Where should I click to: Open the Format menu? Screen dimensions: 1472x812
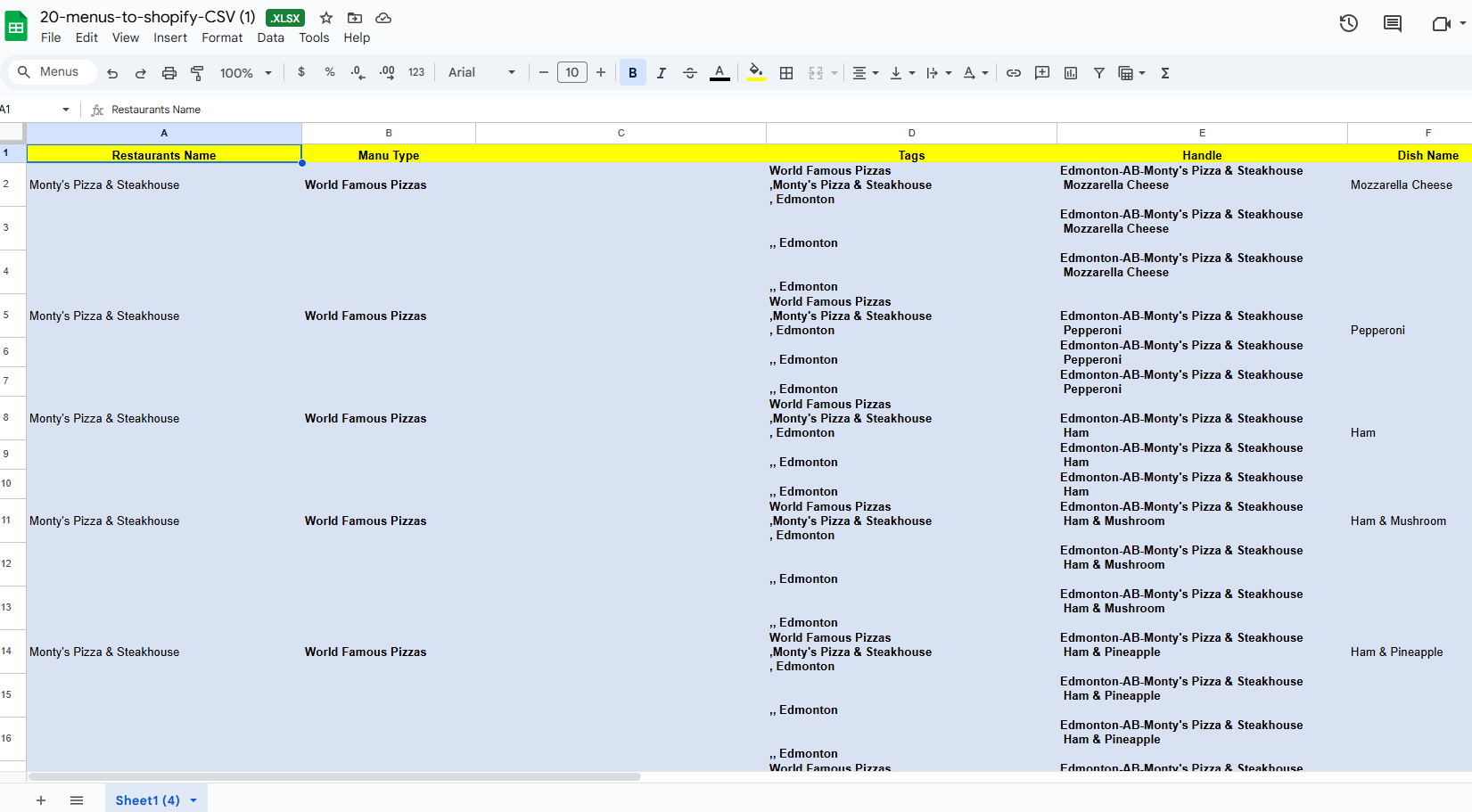[x=222, y=37]
